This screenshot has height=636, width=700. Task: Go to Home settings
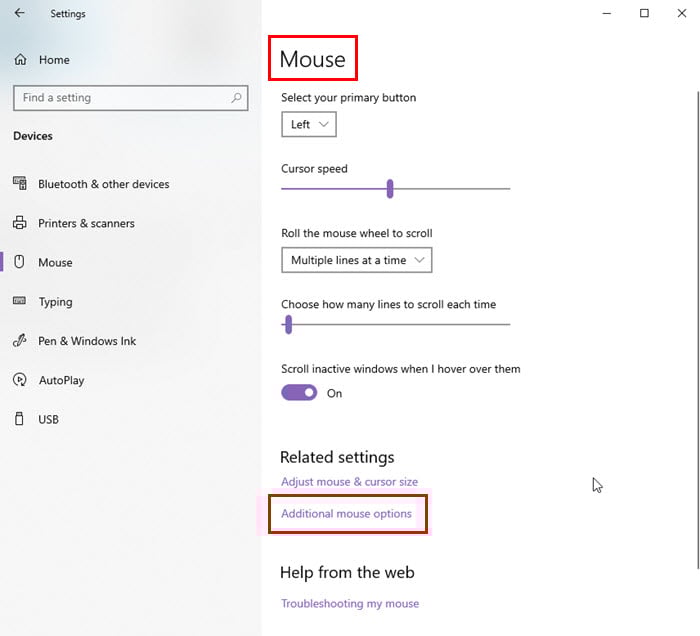point(54,60)
